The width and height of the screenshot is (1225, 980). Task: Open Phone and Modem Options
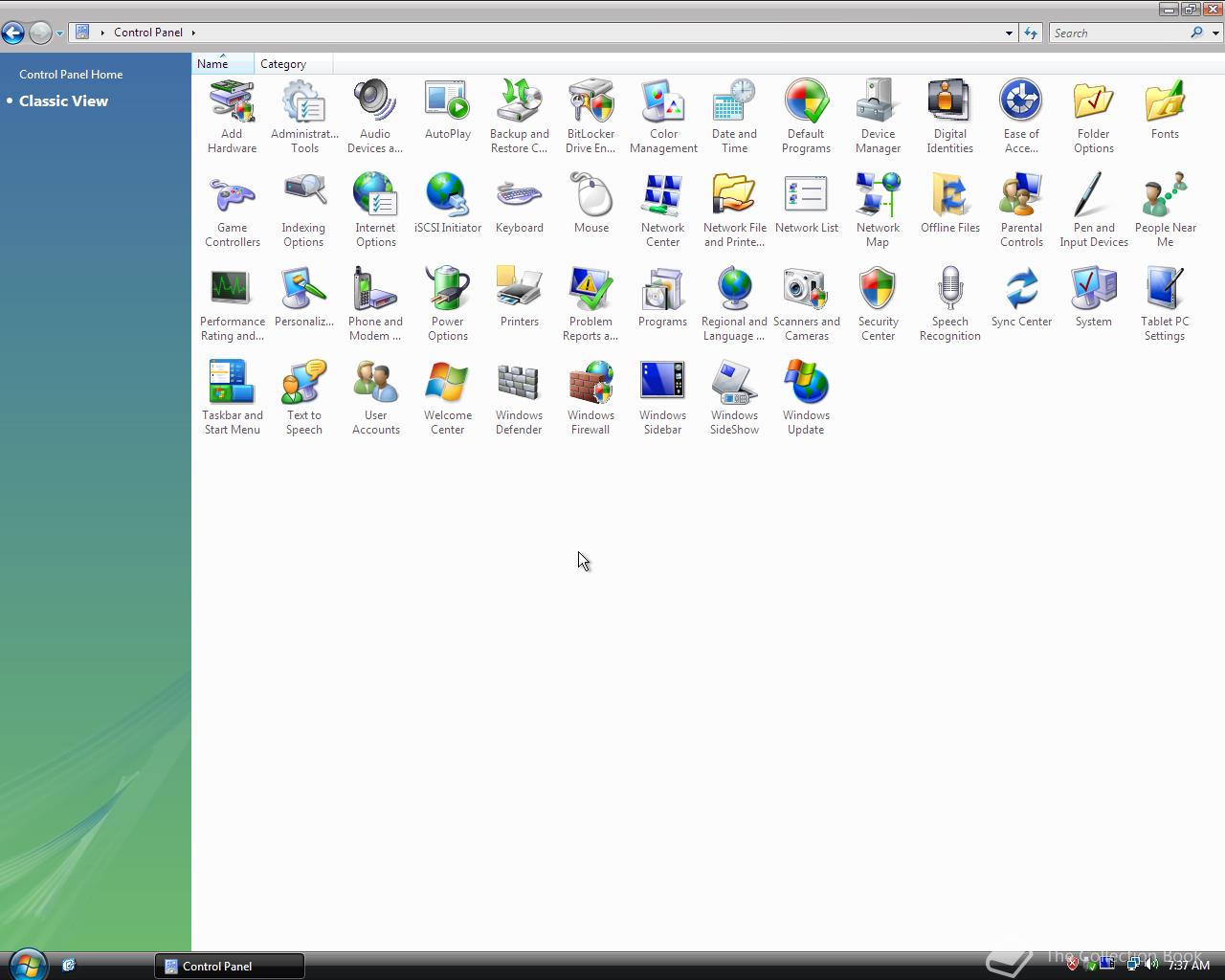[375, 304]
